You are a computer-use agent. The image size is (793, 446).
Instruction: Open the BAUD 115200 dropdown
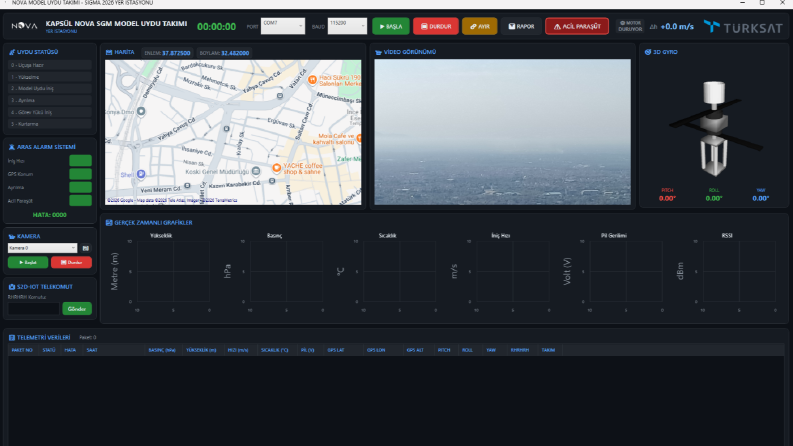(347, 26)
